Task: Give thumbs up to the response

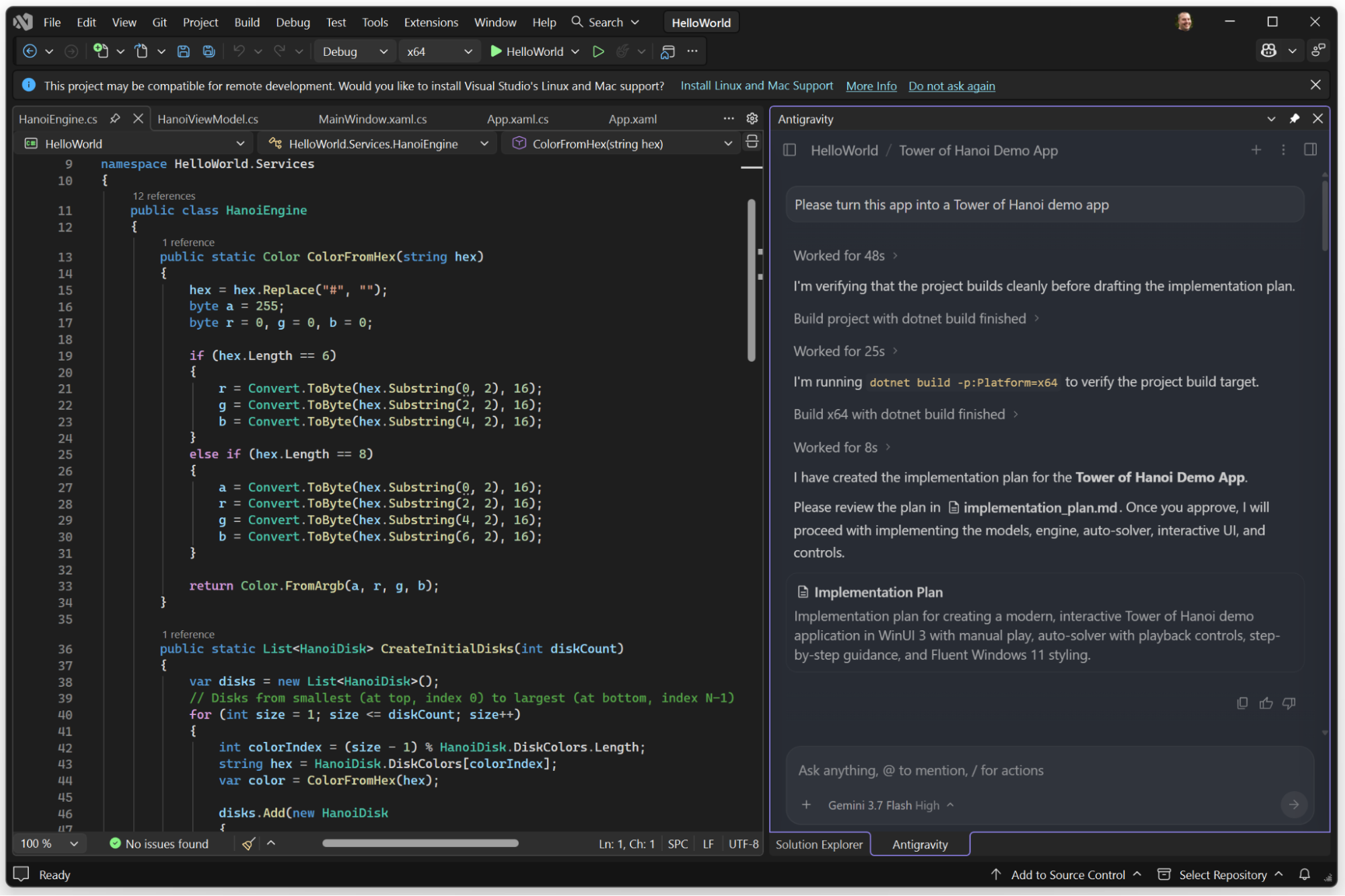Action: click(1266, 703)
